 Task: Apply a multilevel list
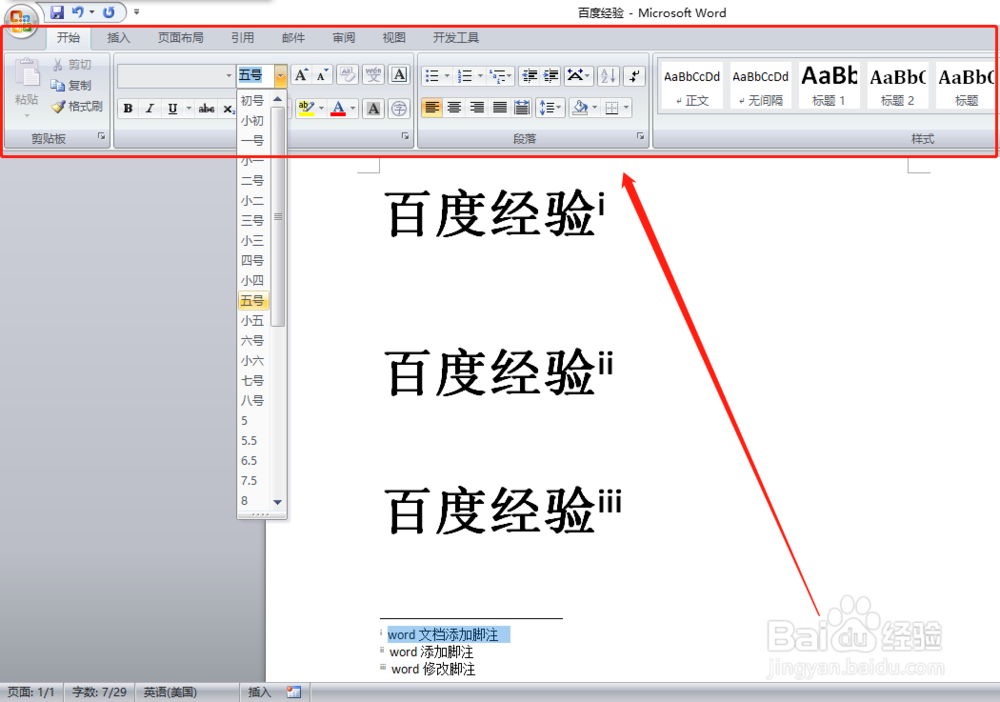[497, 77]
